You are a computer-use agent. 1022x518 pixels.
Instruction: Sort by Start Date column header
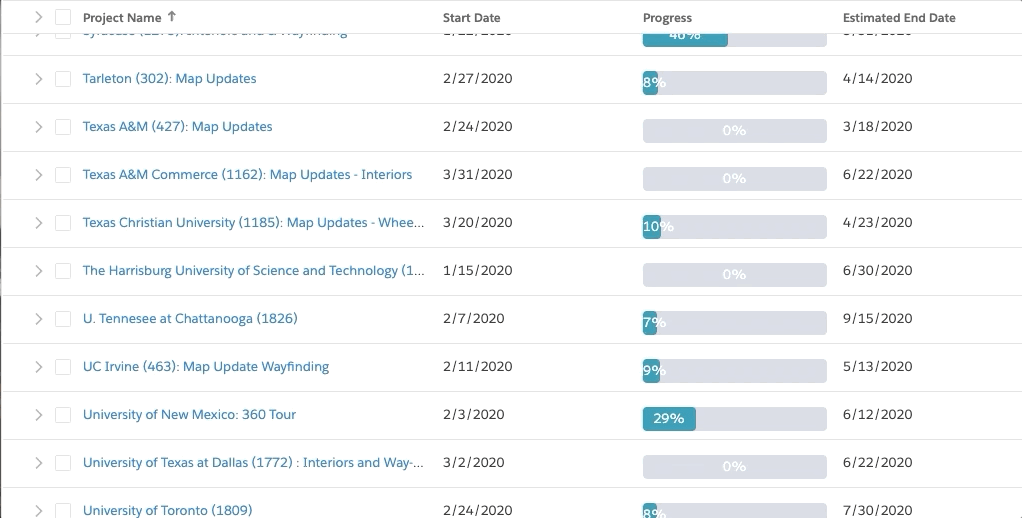pos(471,18)
